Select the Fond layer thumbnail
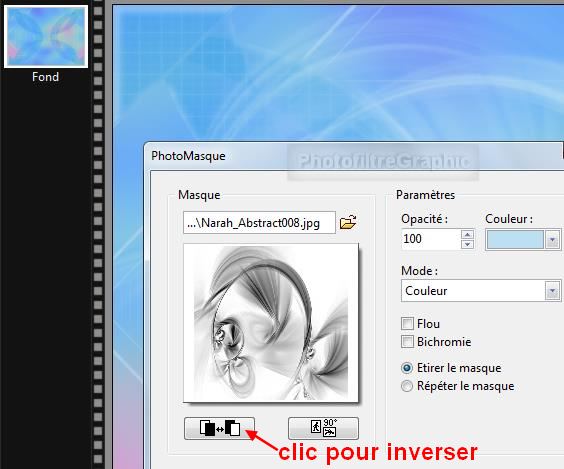This screenshot has width=564, height=469. (x=46, y=36)
